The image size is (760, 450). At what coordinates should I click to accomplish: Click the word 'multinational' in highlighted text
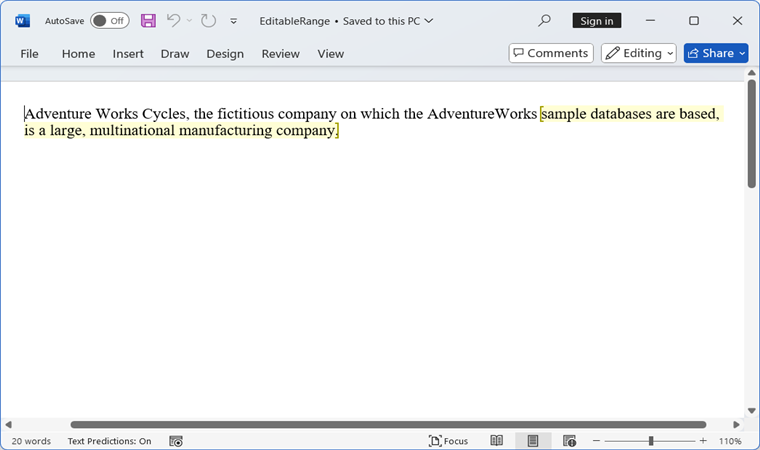(x=132, y=130)
